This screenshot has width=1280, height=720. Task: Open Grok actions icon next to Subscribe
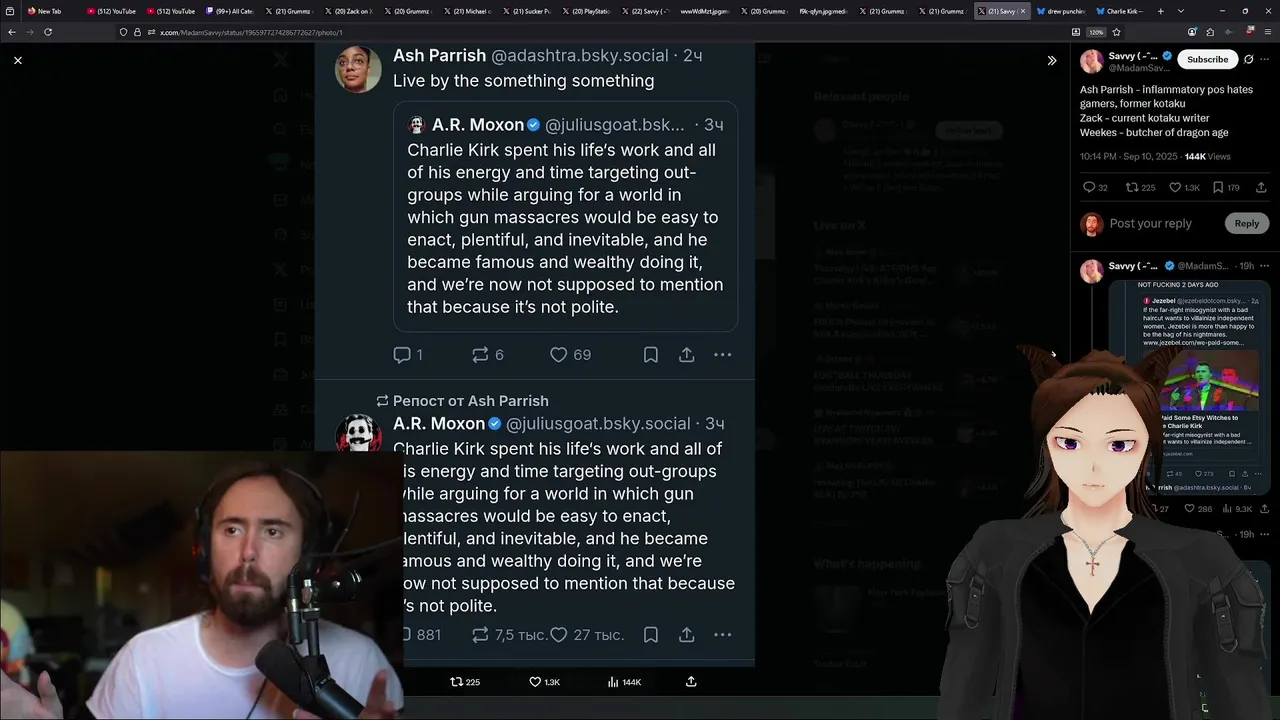[1248, 59]
